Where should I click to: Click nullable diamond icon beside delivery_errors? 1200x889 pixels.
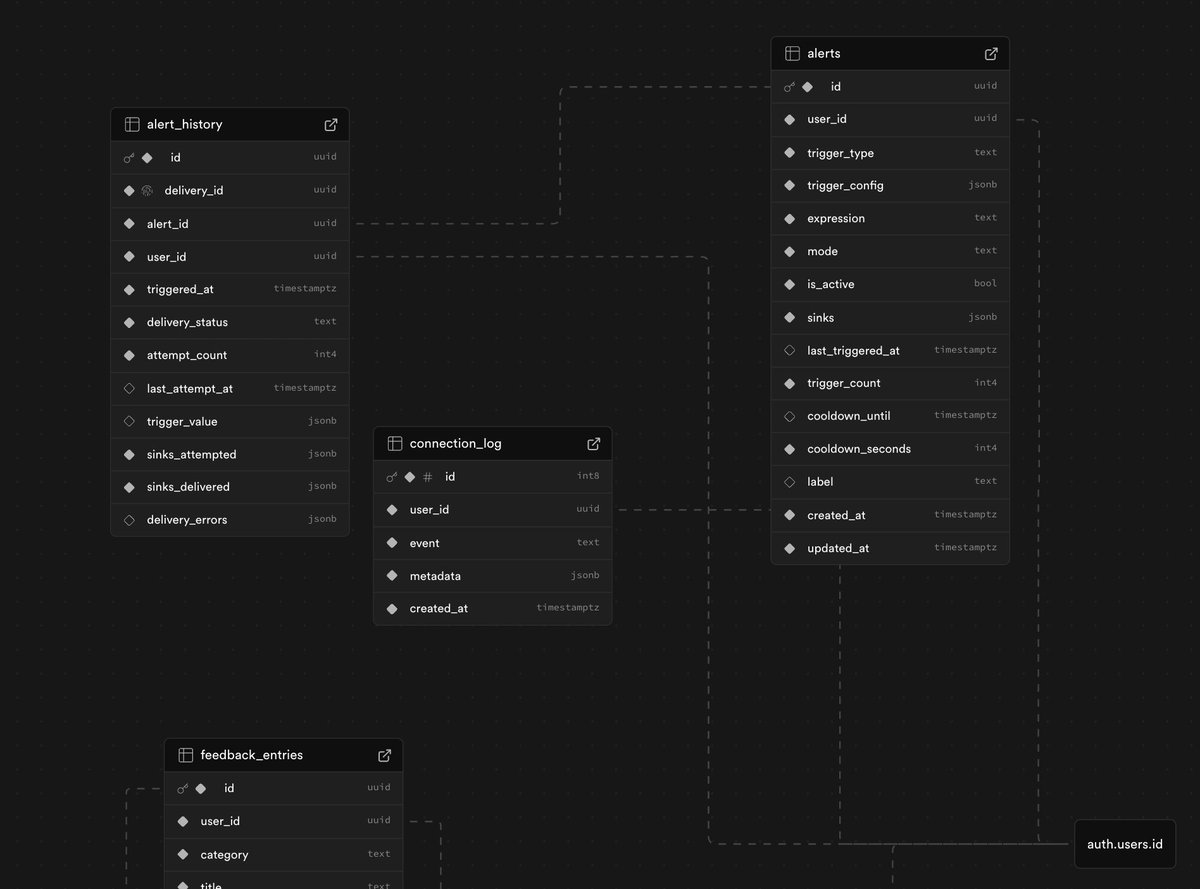pyautogui.click(x=129, y=520)
